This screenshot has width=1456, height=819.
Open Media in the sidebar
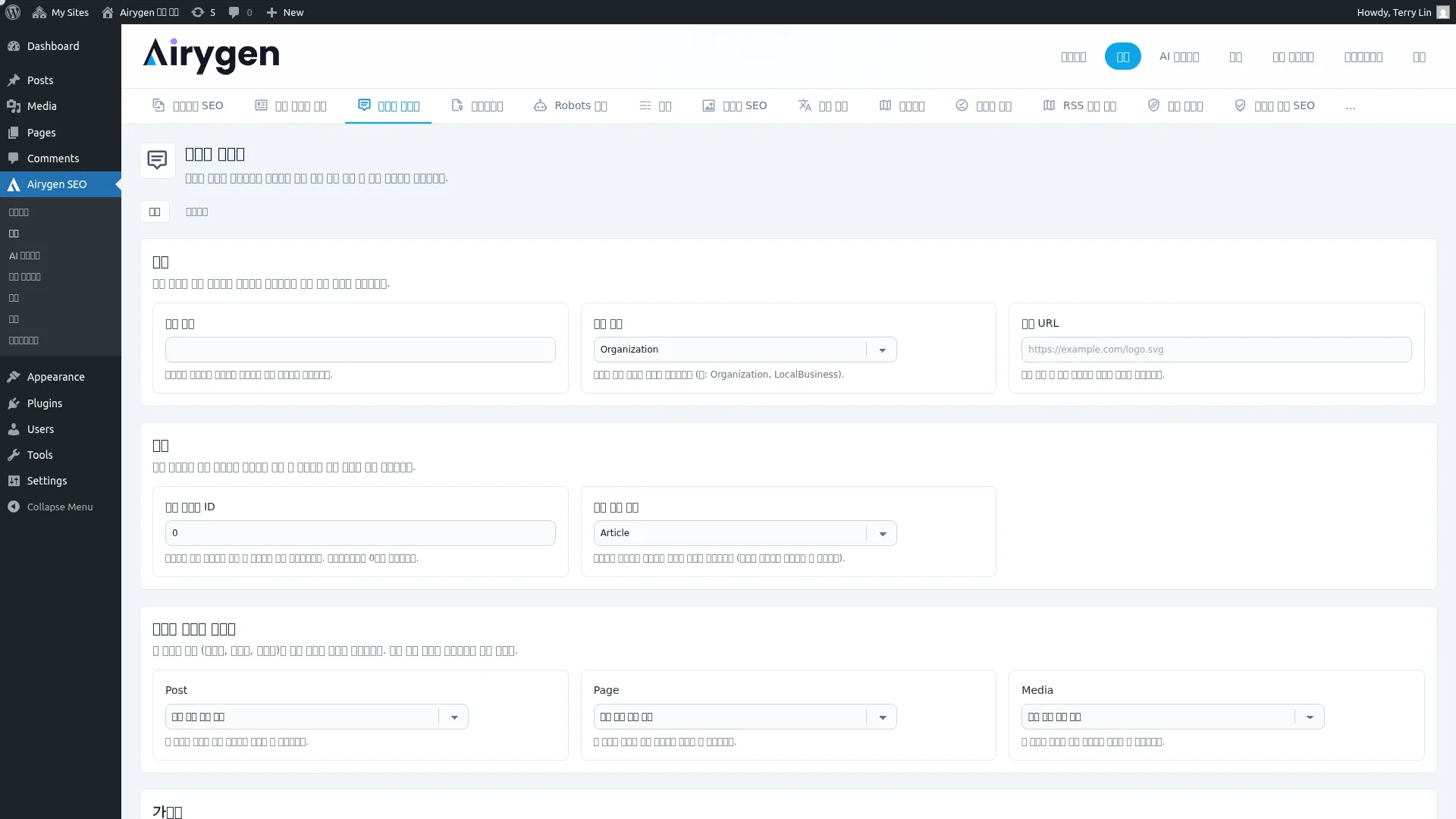(61, 106)
